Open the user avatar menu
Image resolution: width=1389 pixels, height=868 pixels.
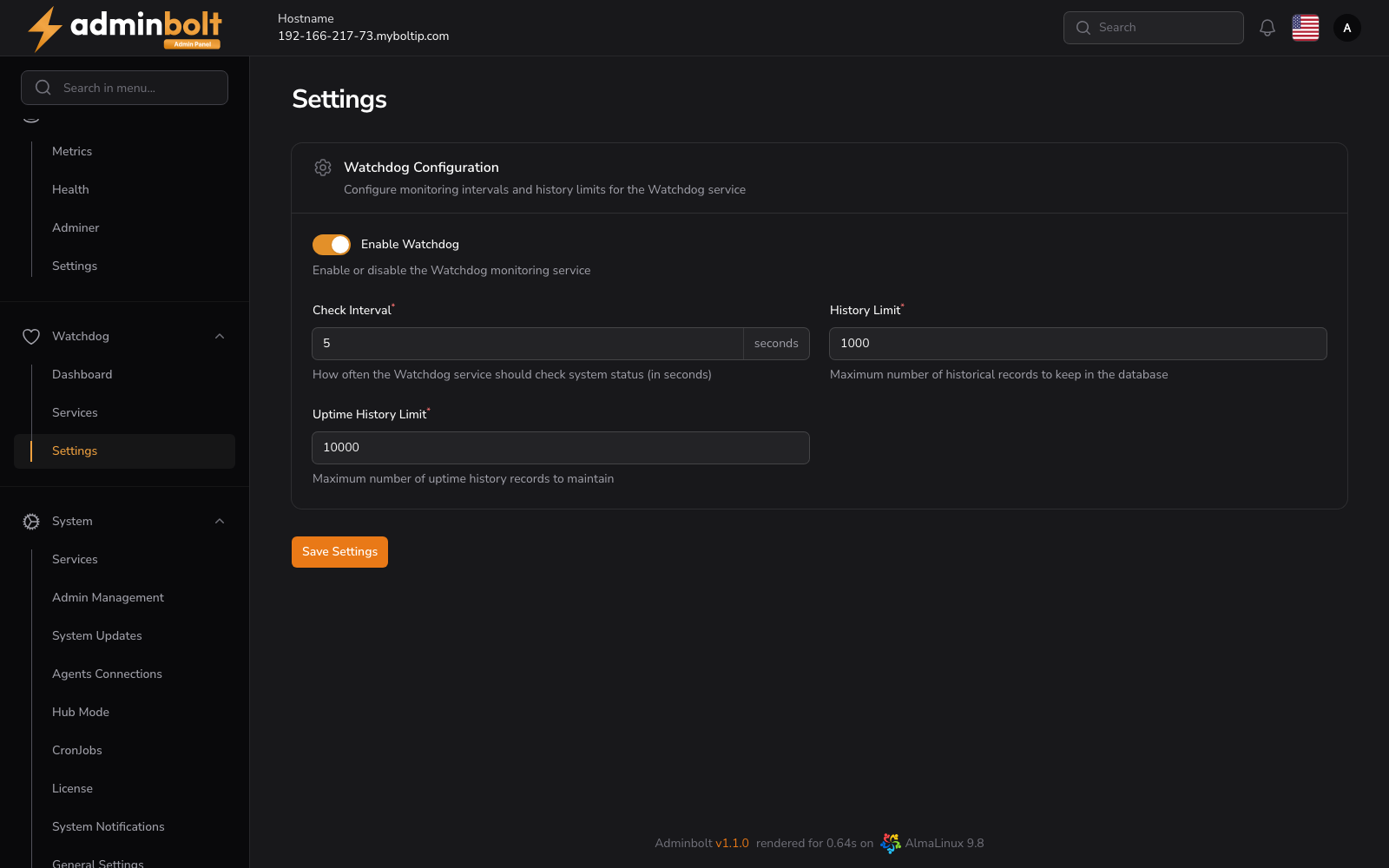click(x=1347, y=28)
